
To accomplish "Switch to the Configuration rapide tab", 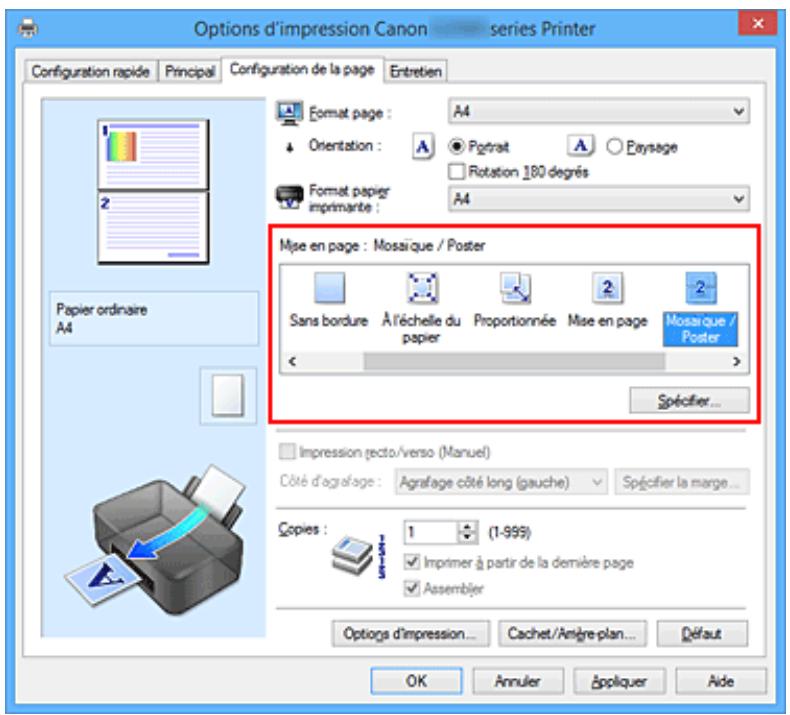I will pos(91,71).
